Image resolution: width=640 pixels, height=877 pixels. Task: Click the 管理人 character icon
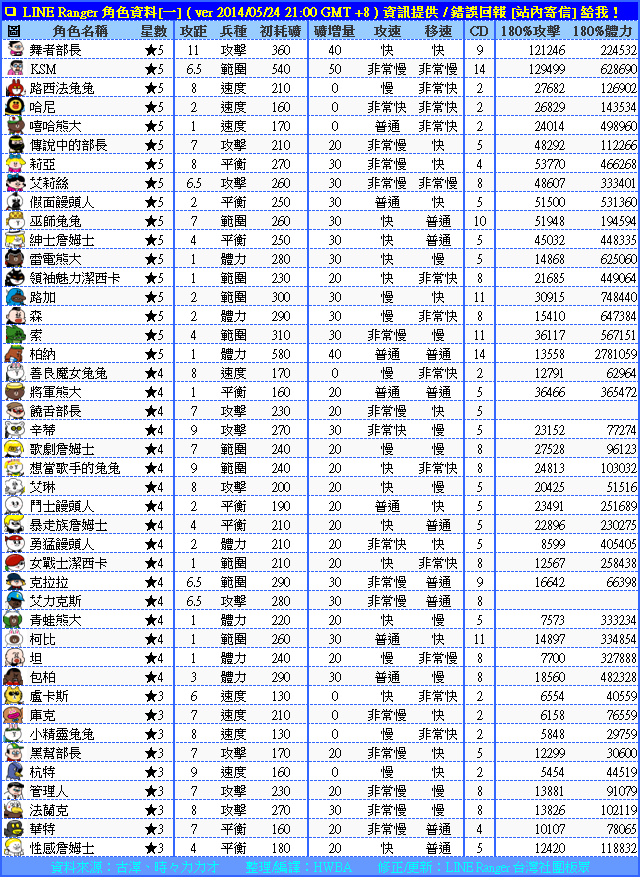coord(14,791)
